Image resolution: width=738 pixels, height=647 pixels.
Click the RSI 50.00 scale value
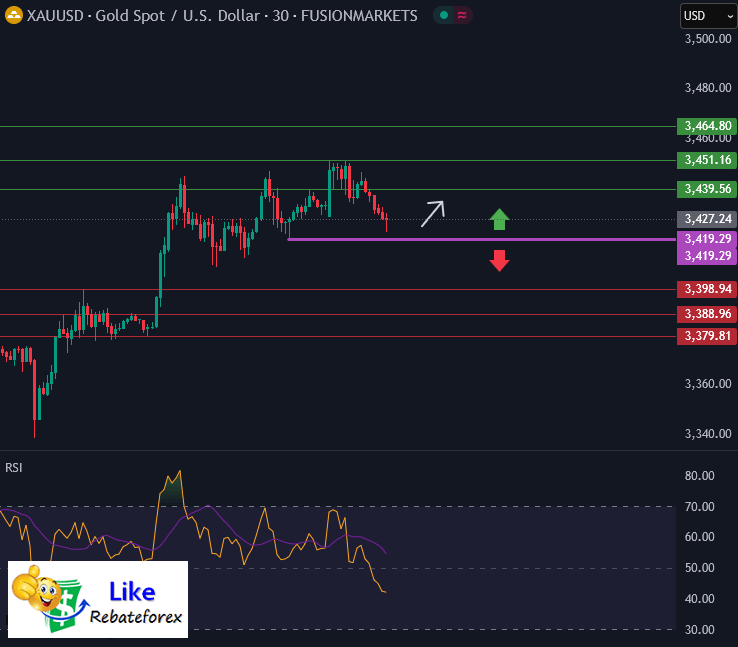click(699, 568)
